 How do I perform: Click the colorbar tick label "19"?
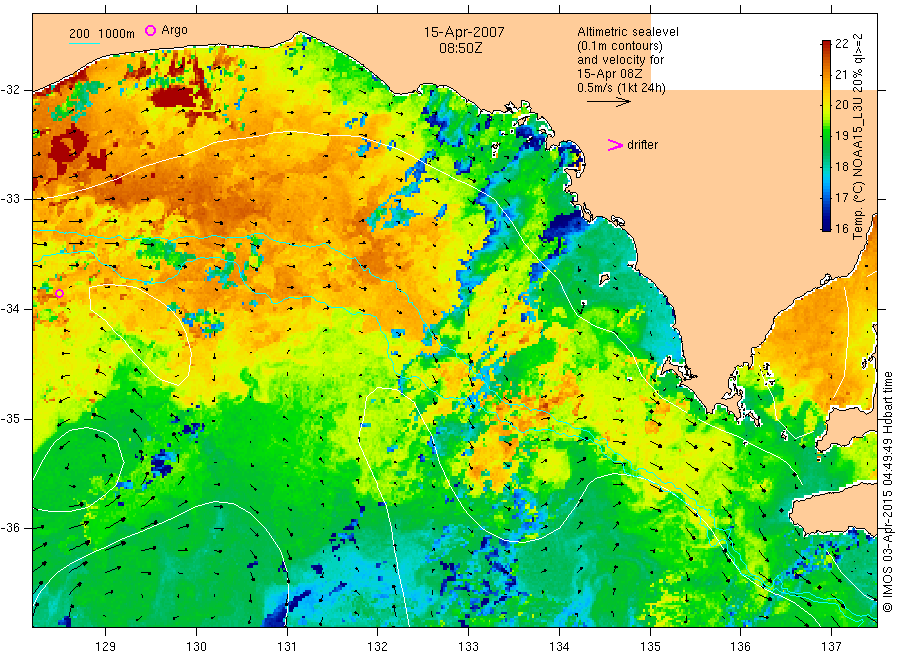click(841, 136)
